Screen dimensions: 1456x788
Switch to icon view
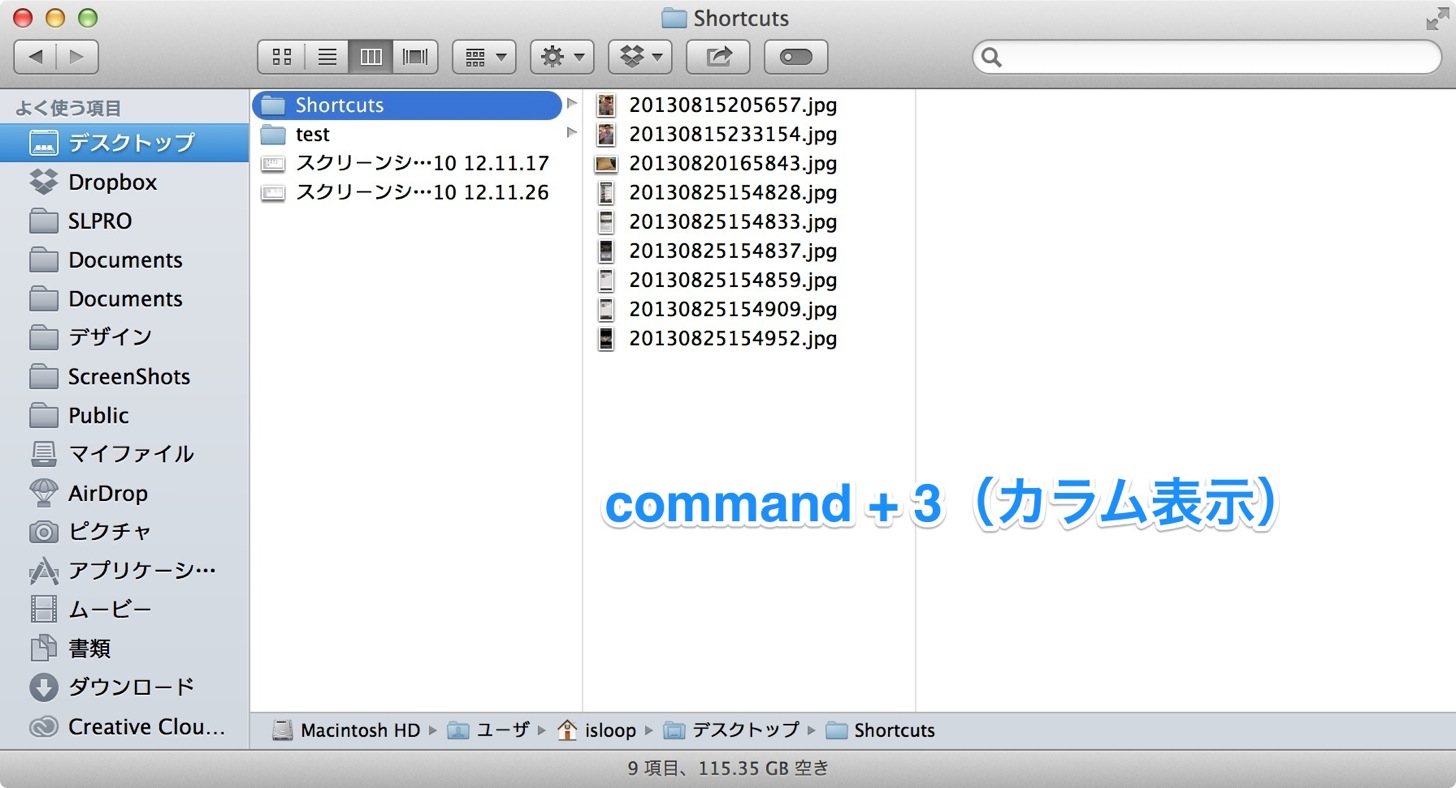point(281,57)
